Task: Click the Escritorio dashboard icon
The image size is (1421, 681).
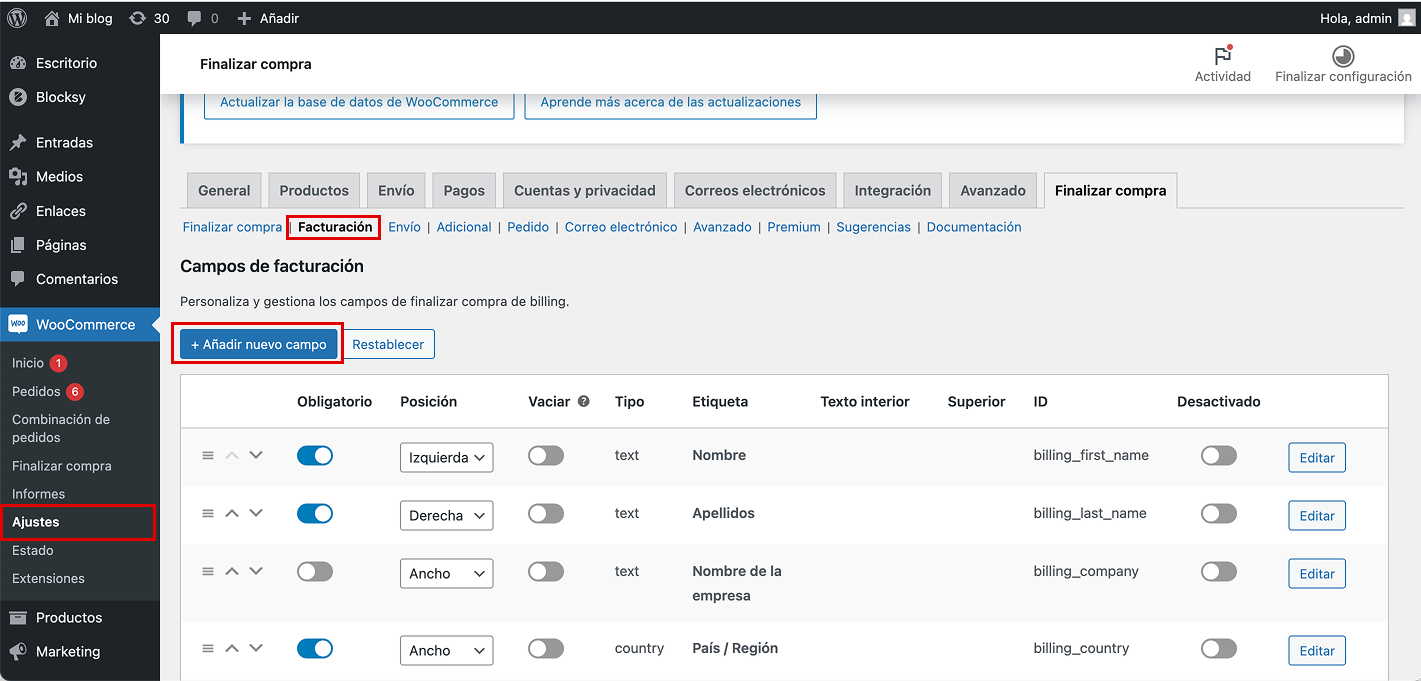Action: pos(18,63)
